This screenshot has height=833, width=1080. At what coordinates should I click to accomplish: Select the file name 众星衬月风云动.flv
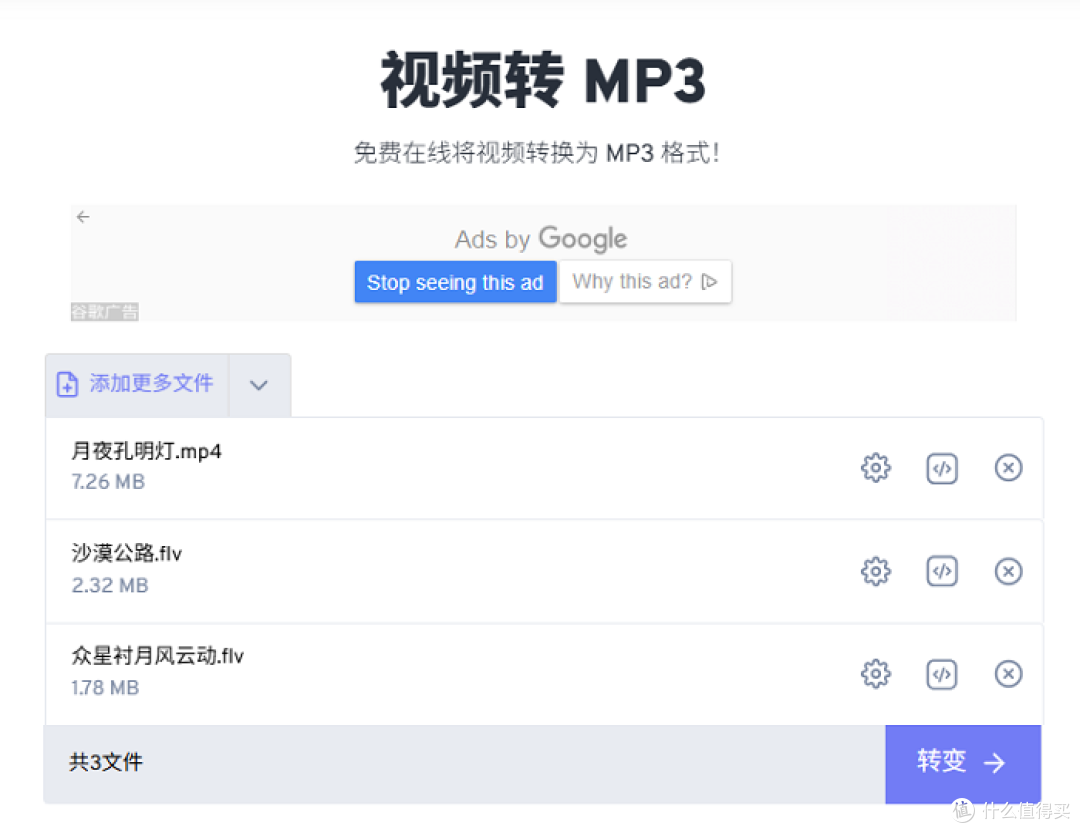[157, 655]
